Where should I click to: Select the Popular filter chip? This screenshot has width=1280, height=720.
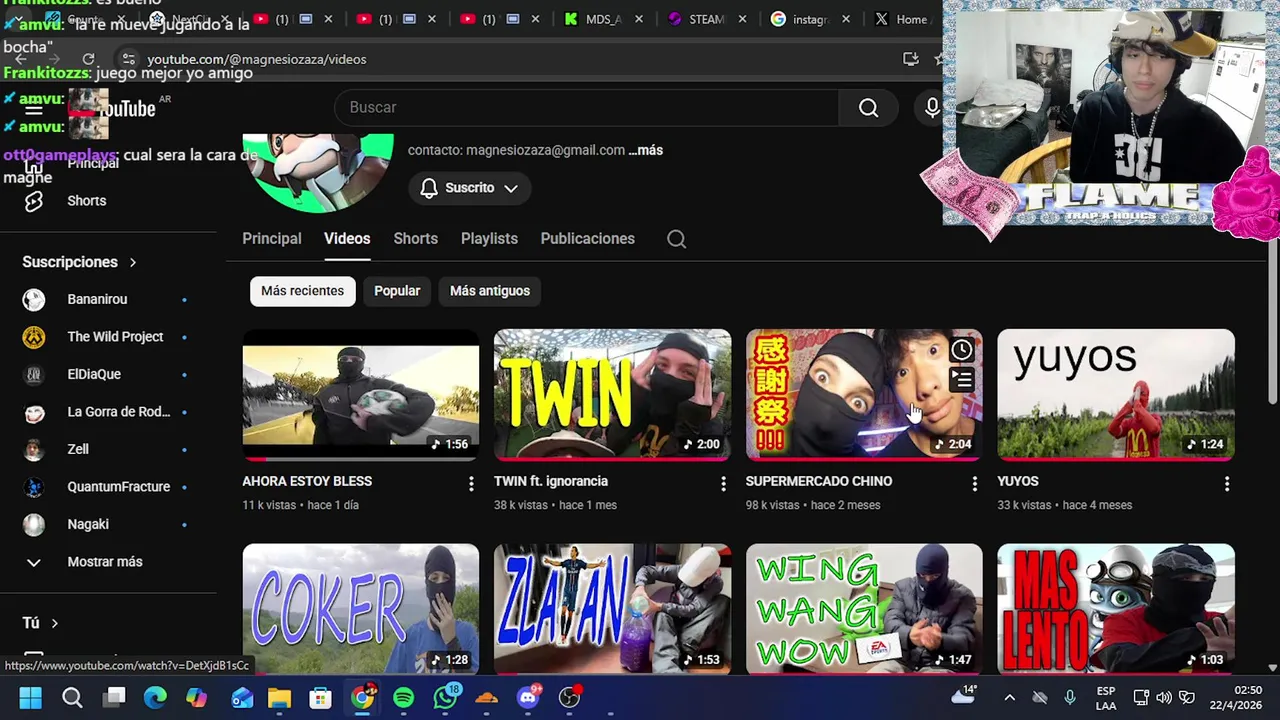[397, 291]
